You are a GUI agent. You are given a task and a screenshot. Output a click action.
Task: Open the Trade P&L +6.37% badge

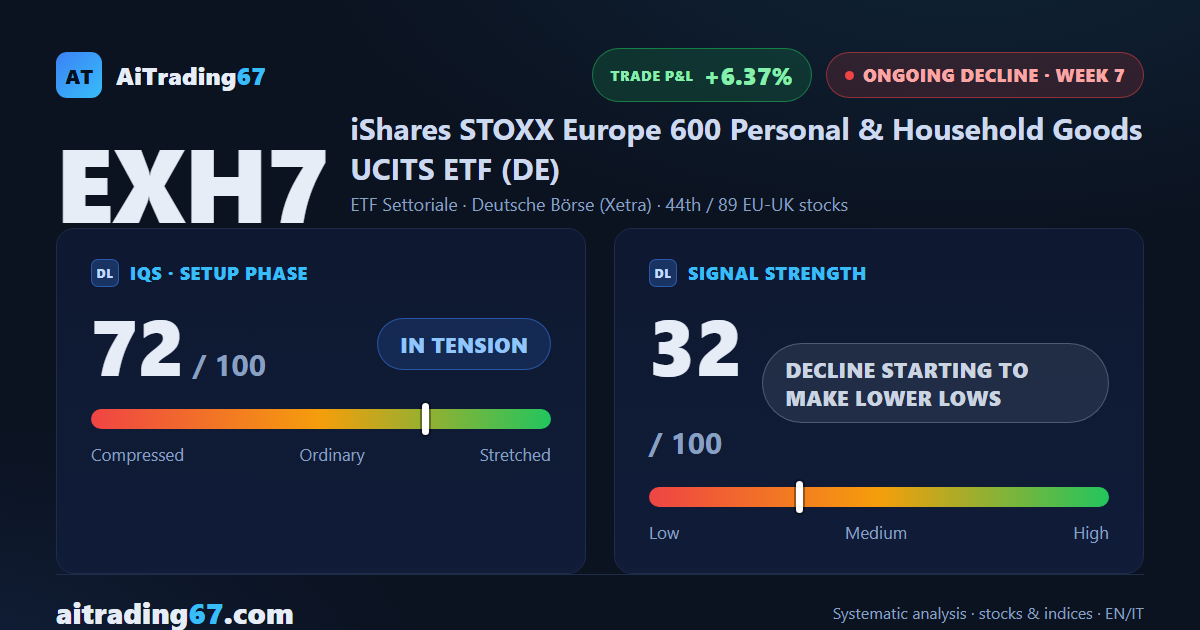point(701,75)
